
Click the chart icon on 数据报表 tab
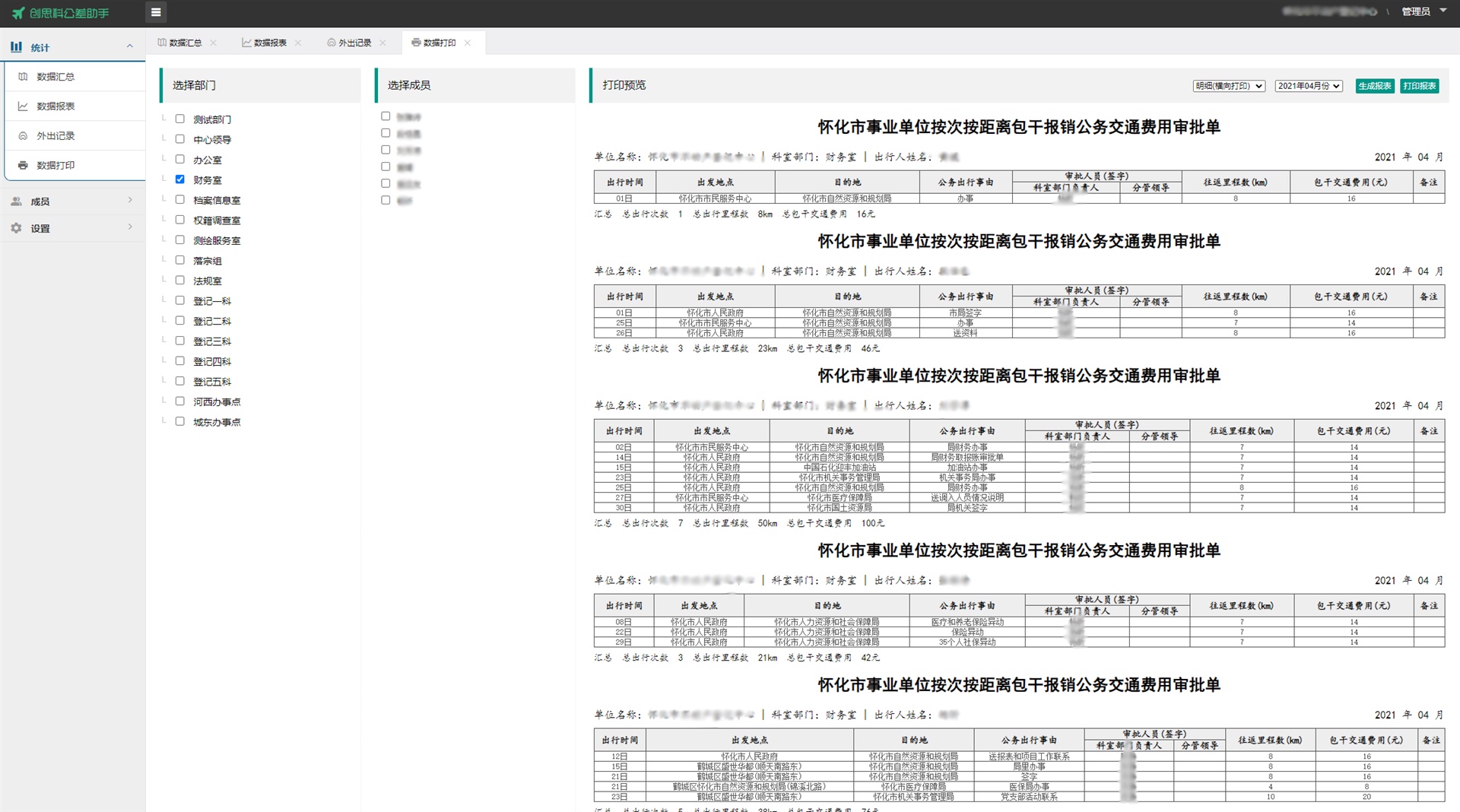coord(246,43)
